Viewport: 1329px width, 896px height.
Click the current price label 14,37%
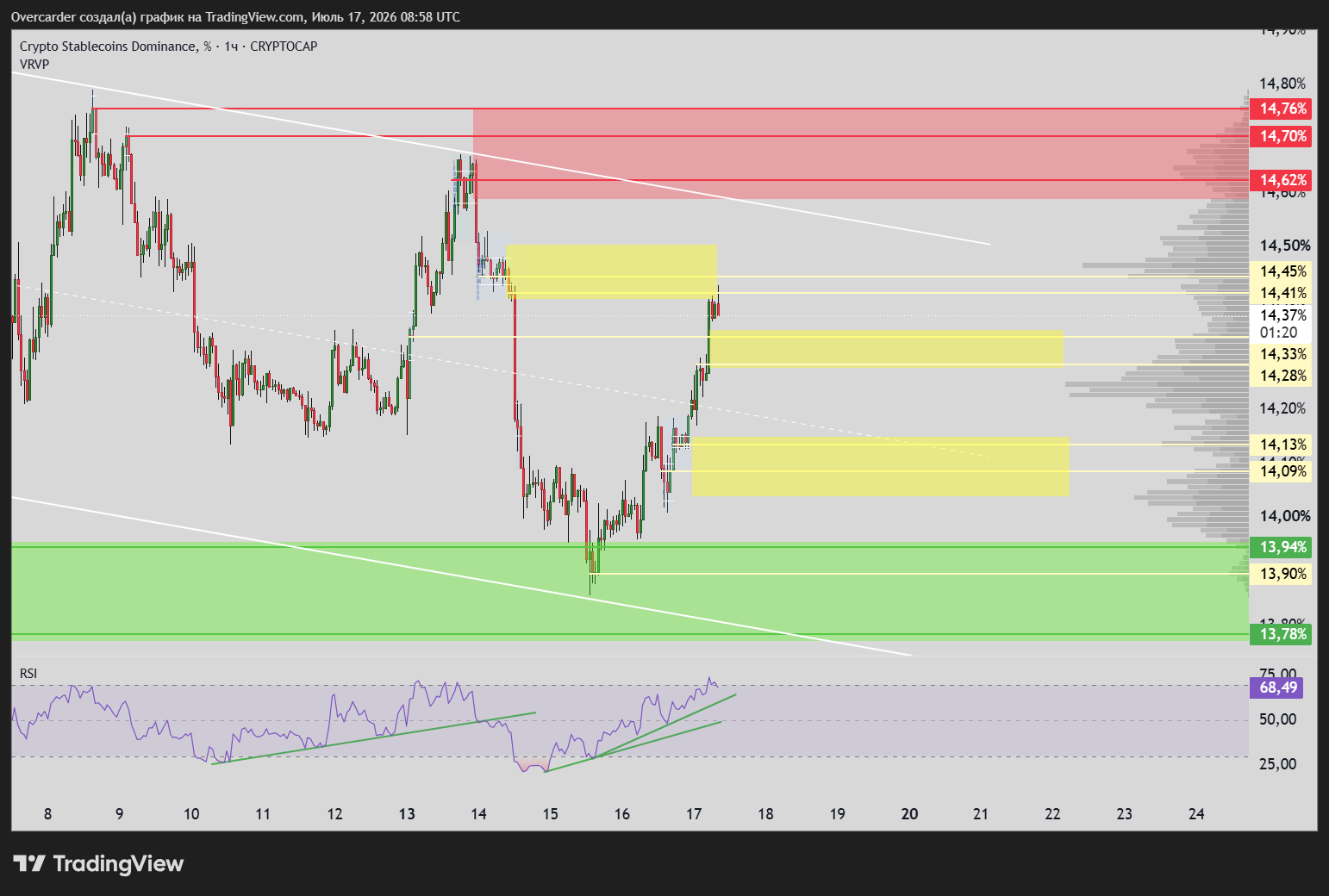click(1281, 315)
